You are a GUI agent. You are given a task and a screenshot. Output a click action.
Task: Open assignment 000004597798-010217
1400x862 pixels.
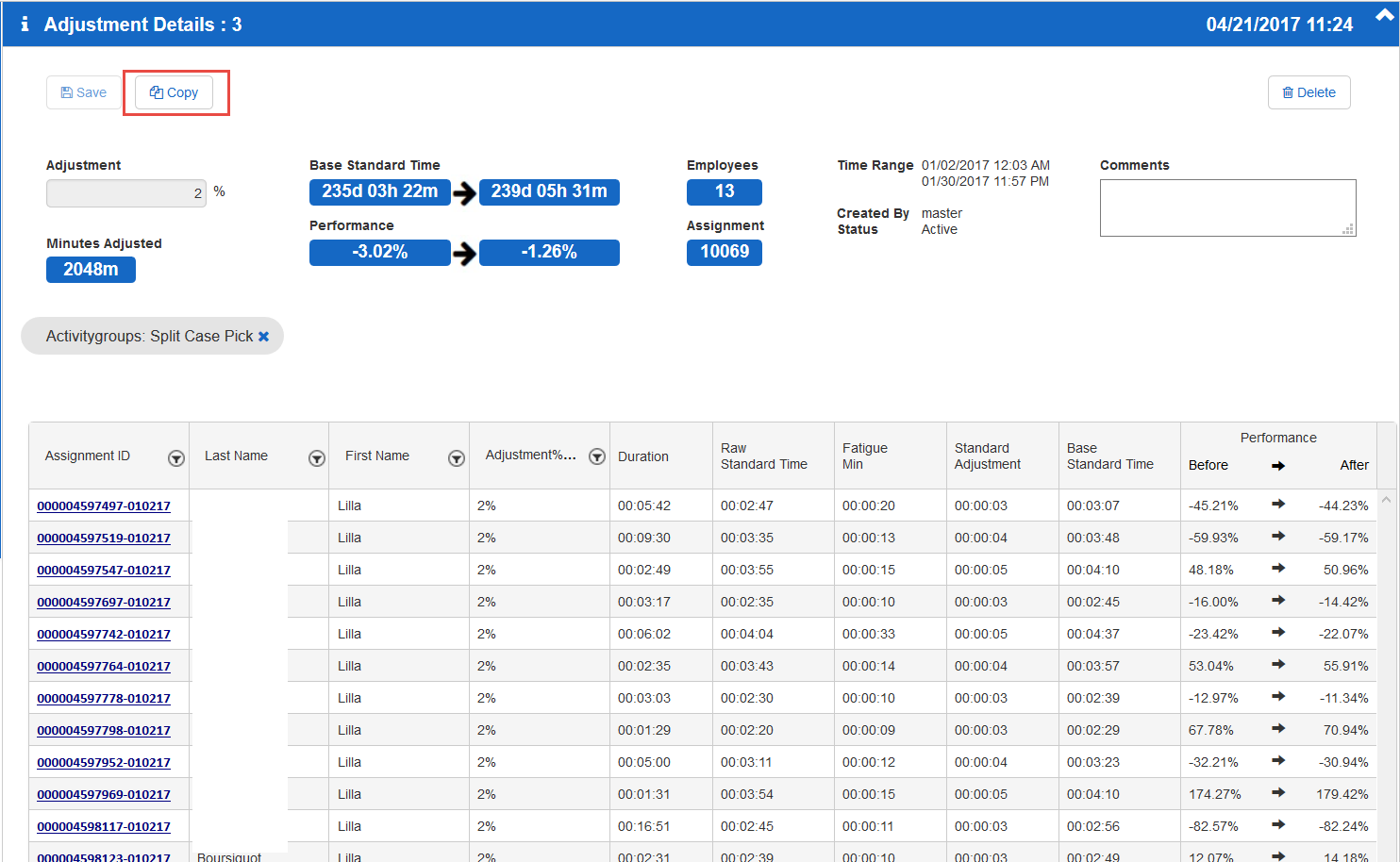pos(104,731)
